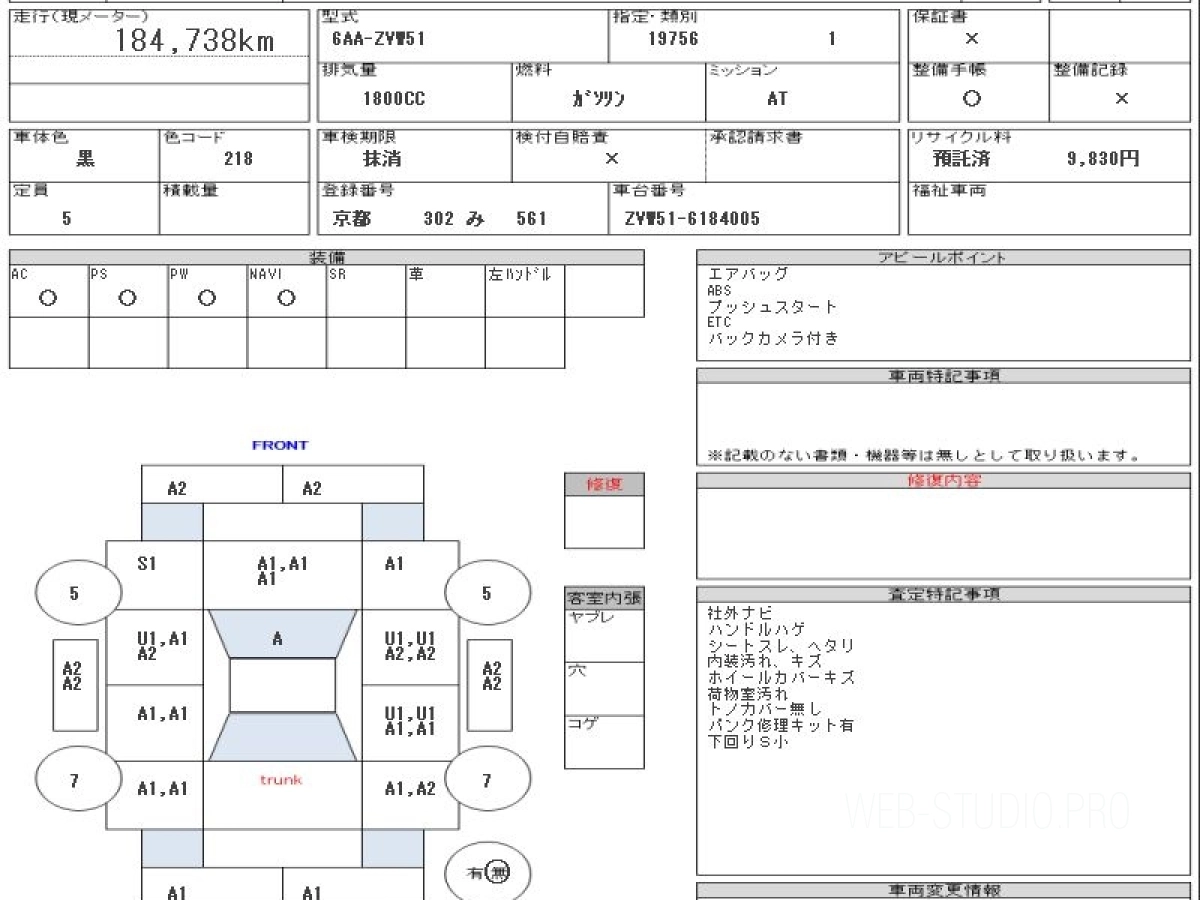Click the empty SR equipment cell
The image size is (1200, 900).
tap(366, 291)
